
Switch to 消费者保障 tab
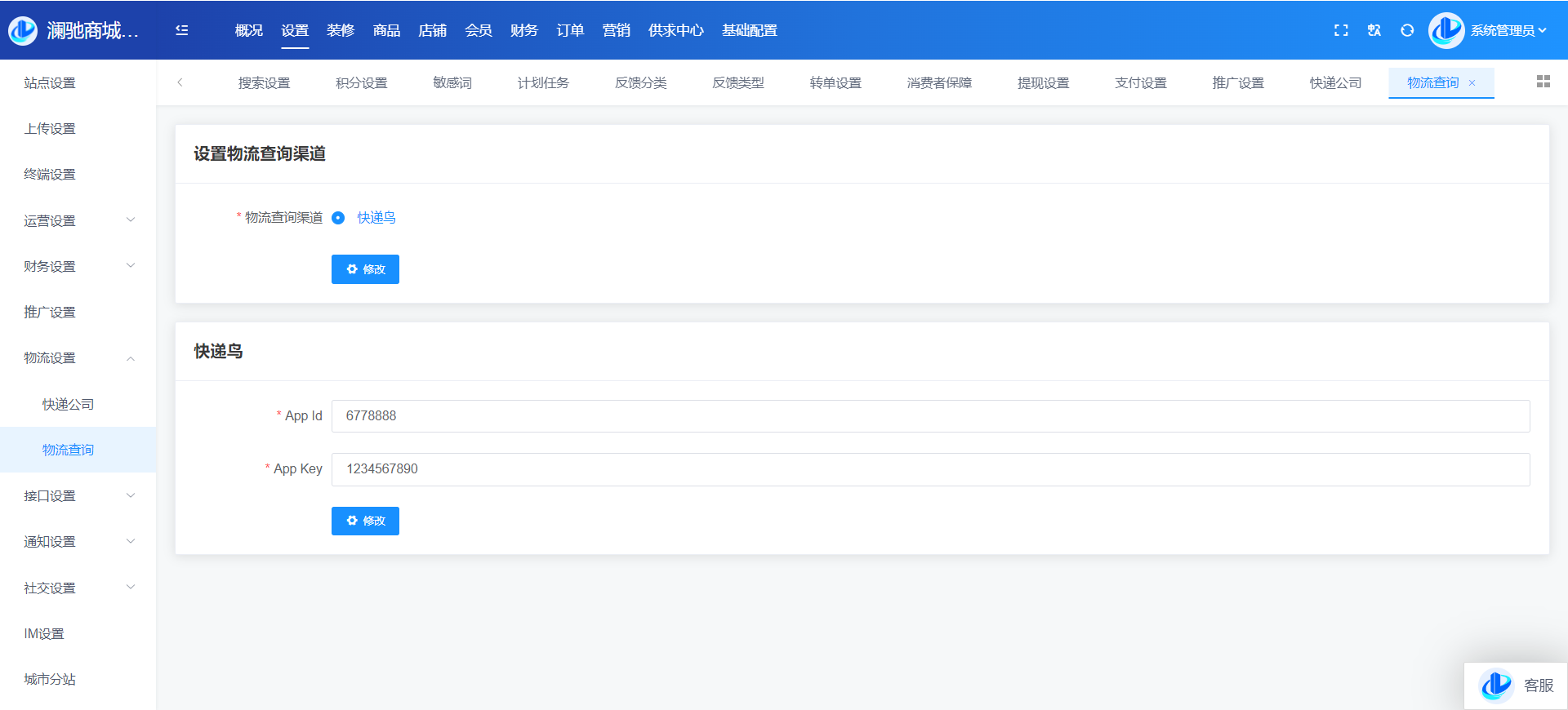pos(939,83)
